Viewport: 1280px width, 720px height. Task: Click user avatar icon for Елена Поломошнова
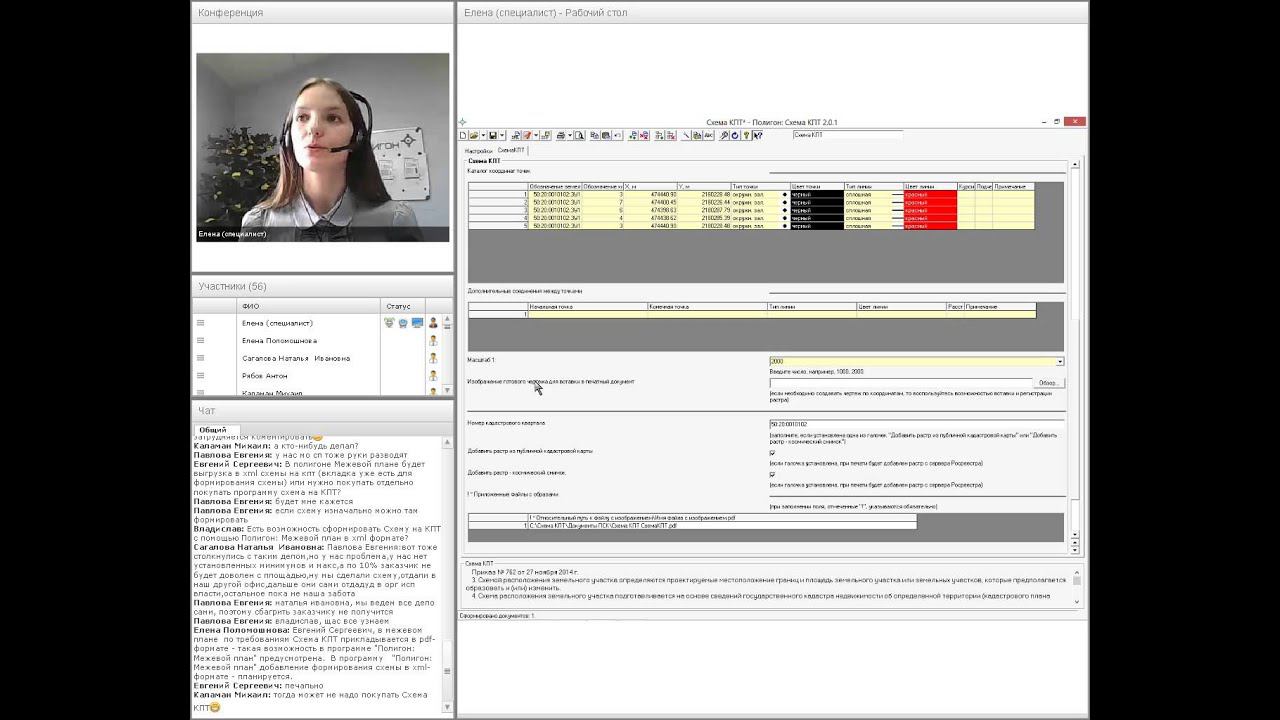coord(433,341)
